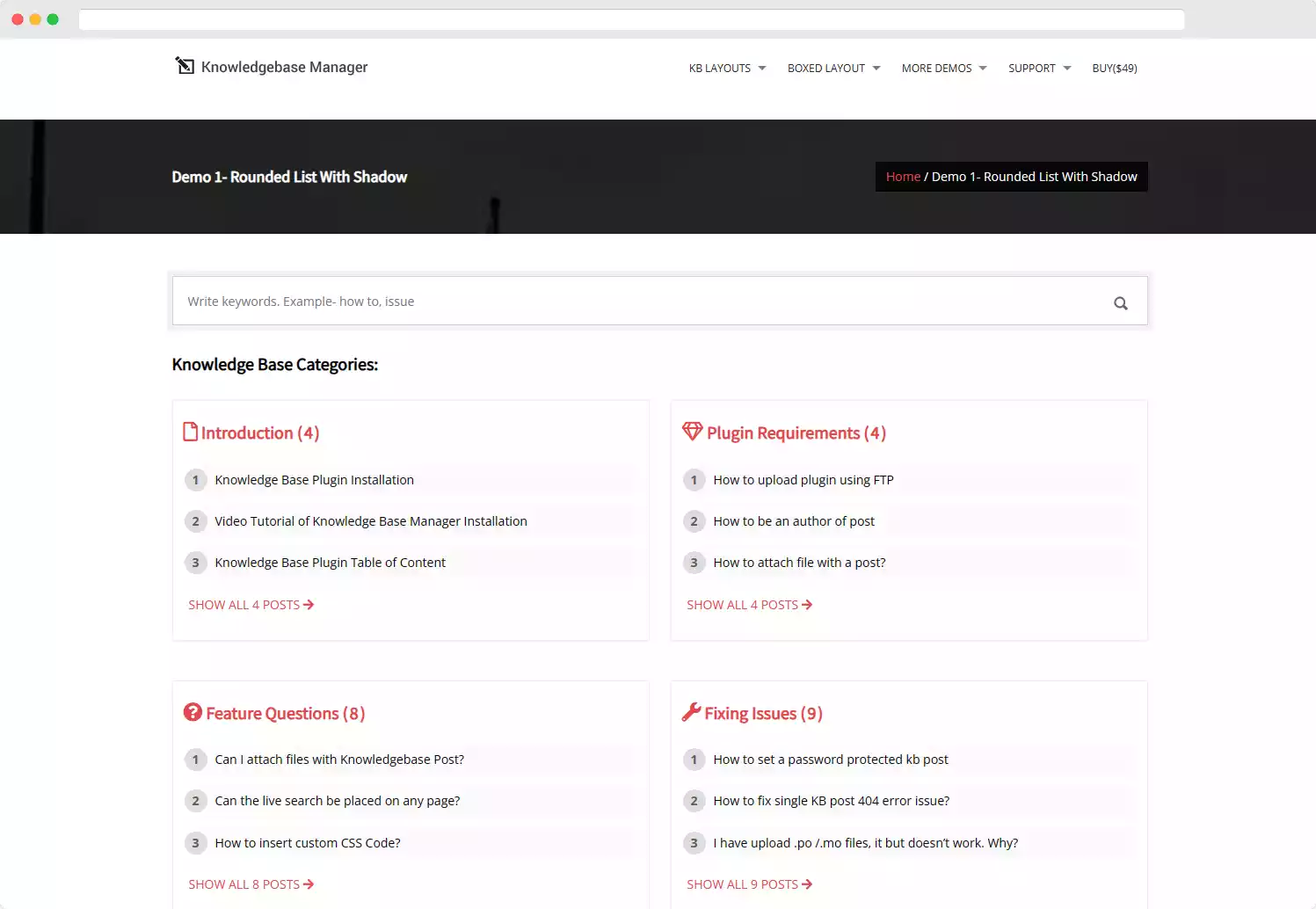1316x909 pixels.
Task: Open Can the live search be placed on any page?
Action: pos(337,800)
